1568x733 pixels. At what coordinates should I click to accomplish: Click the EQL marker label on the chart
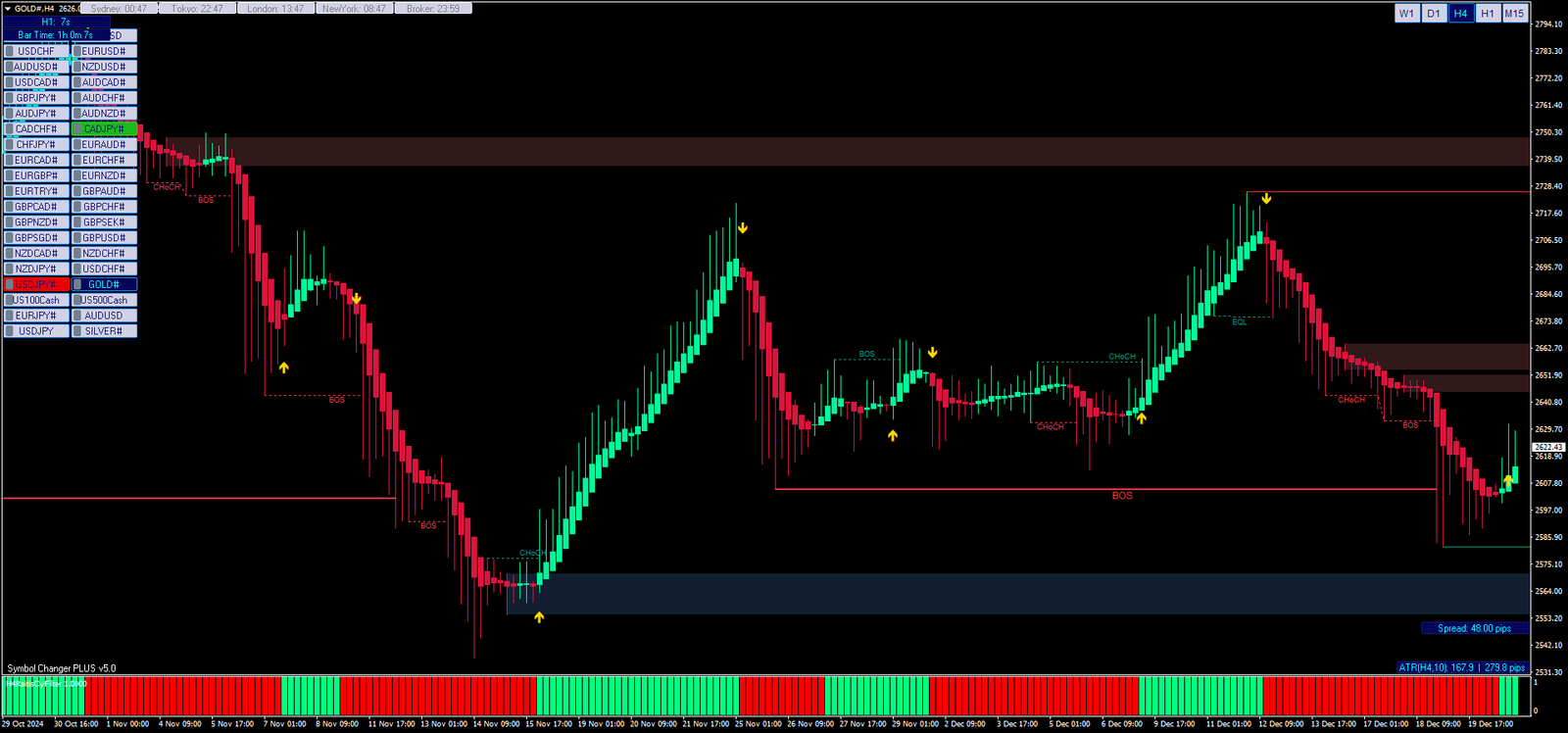click(x=1240, y=322)
